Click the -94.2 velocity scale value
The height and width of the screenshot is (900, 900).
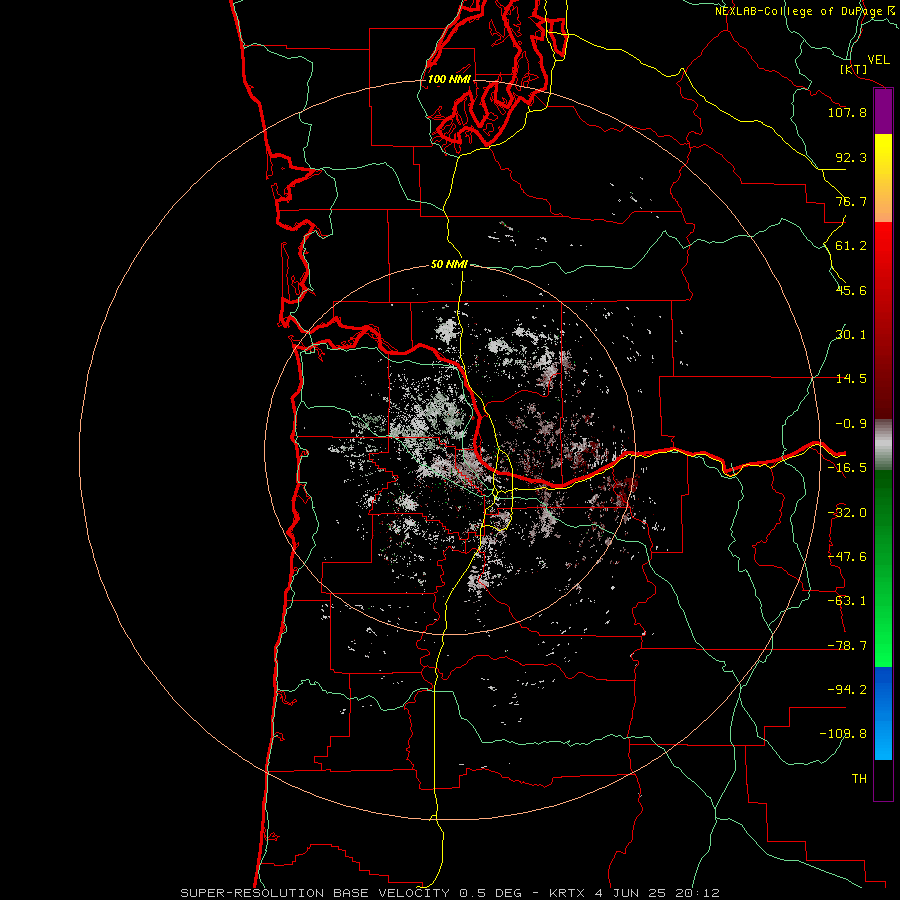tap(847, 690)
